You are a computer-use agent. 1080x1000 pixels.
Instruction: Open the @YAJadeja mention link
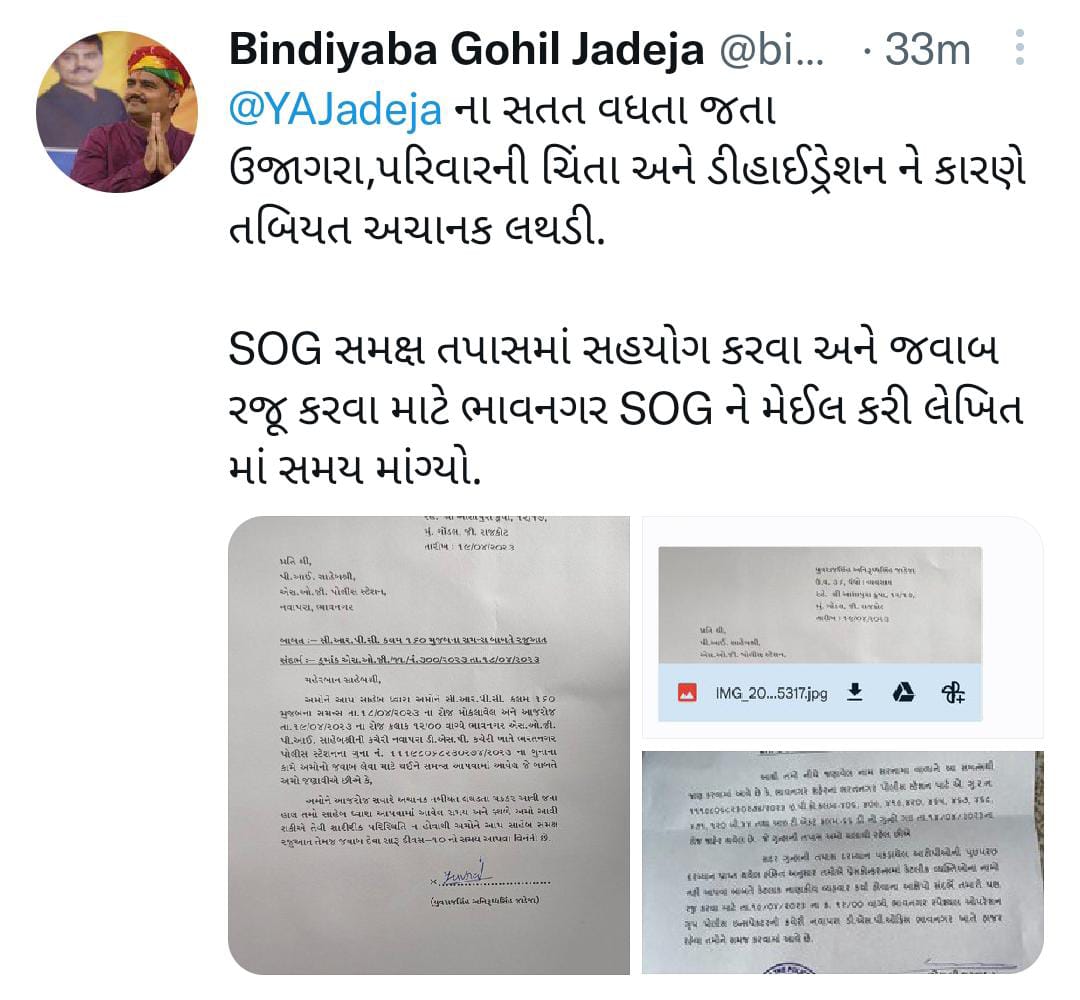[x=335, y=110]
